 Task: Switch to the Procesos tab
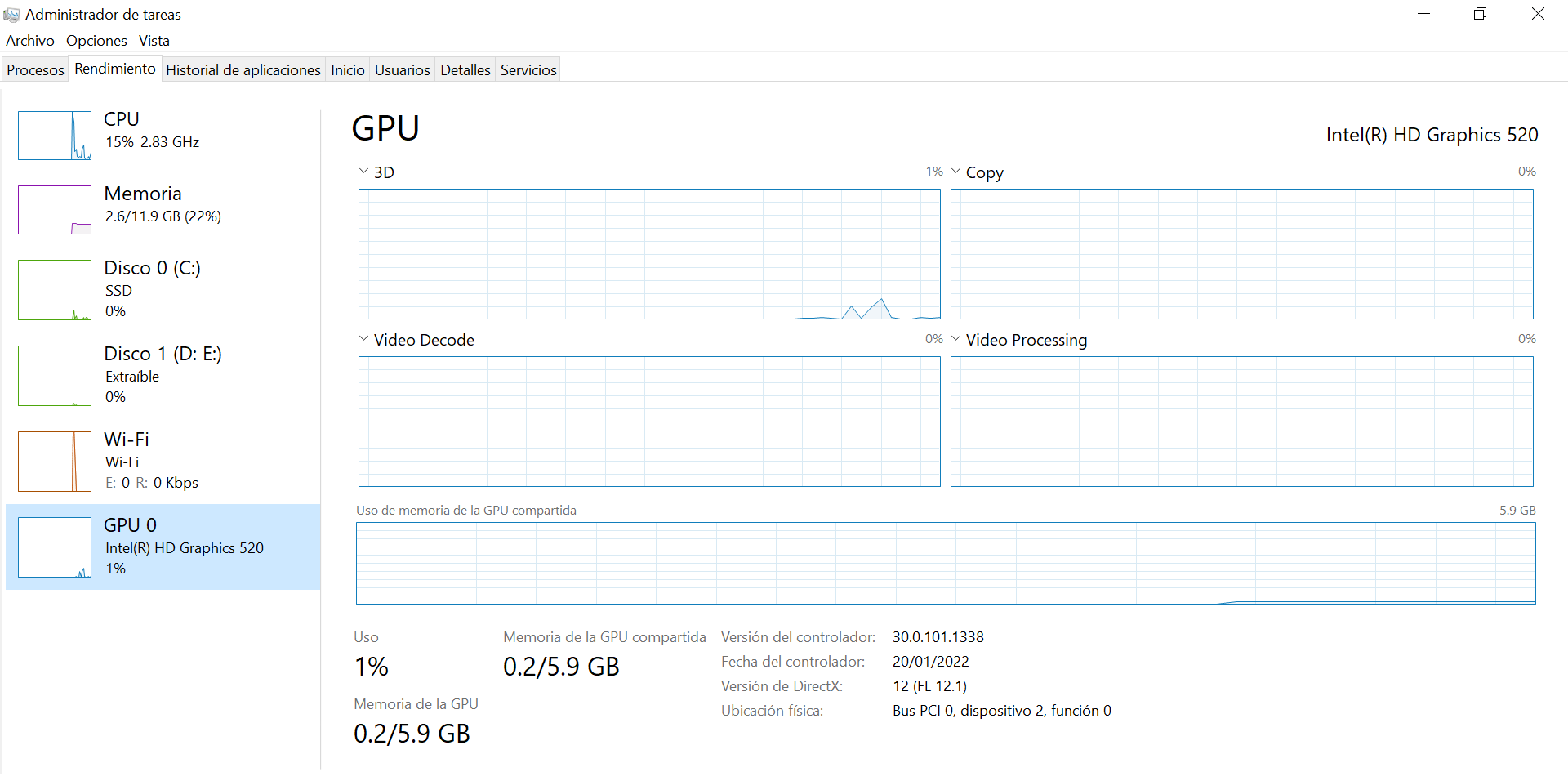pyautogui.click(x=35, y=70)
